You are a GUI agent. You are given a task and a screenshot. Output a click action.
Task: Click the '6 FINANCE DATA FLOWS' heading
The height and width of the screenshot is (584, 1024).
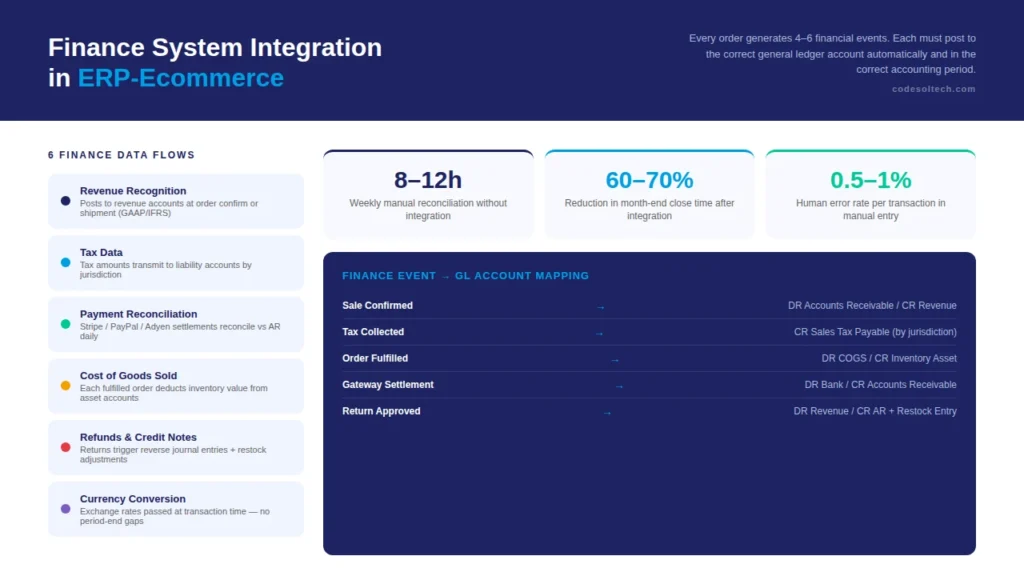(x=121, y=155)
